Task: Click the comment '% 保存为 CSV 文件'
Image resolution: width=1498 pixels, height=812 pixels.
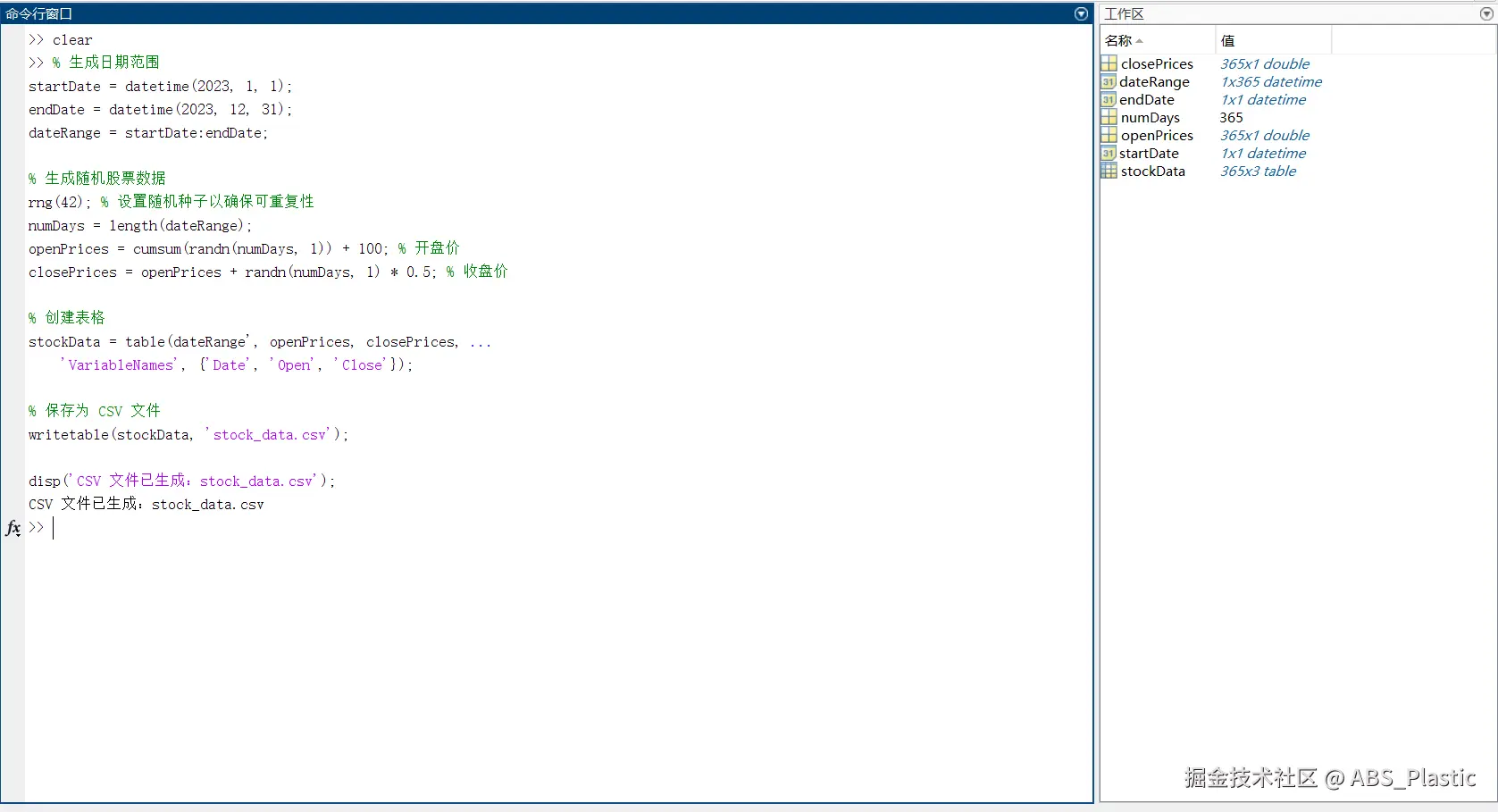Action: tap(95, 411)
